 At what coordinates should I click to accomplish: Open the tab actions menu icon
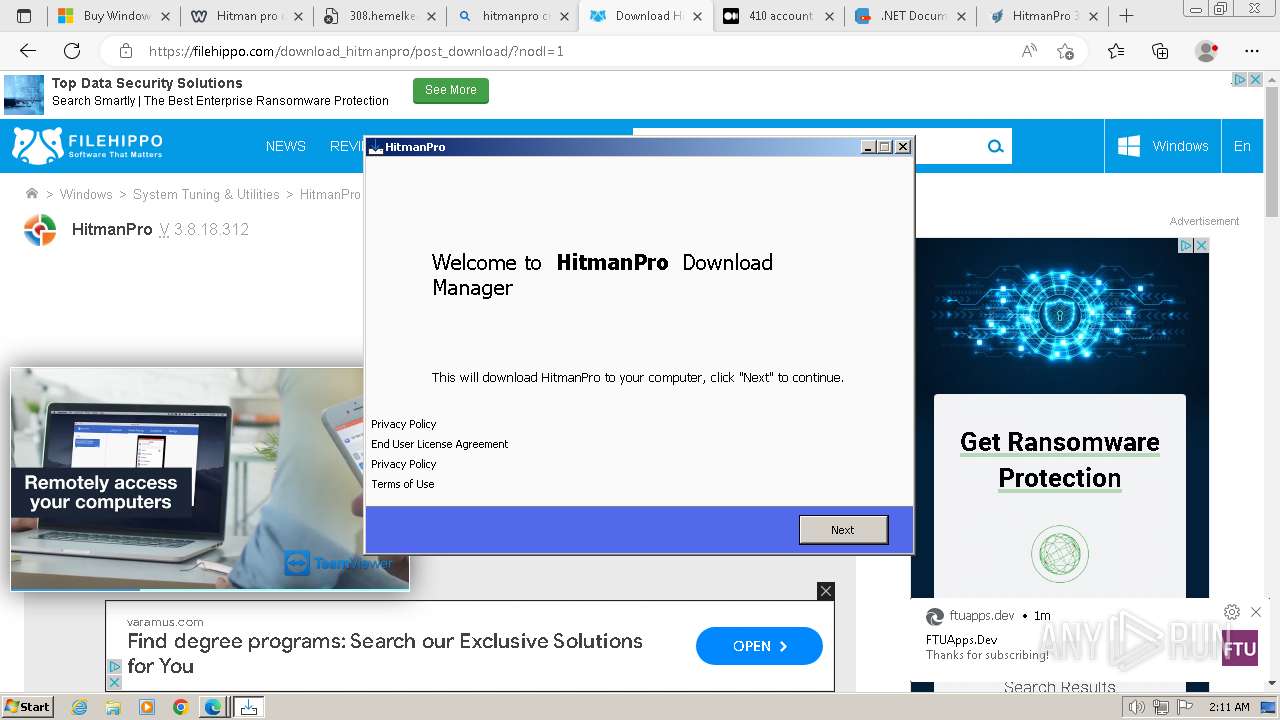24,16
